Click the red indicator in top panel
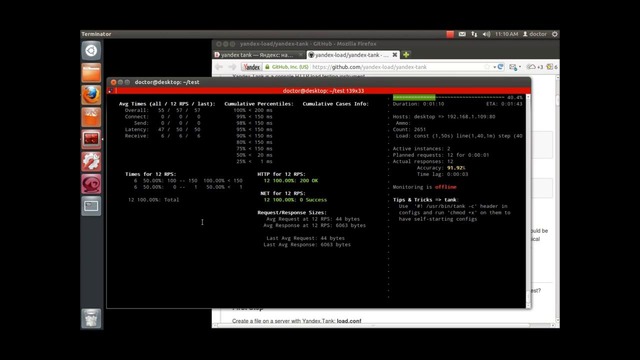Image resolution: width=640 pixels, height=360 pixels. (x=450, y=34)
